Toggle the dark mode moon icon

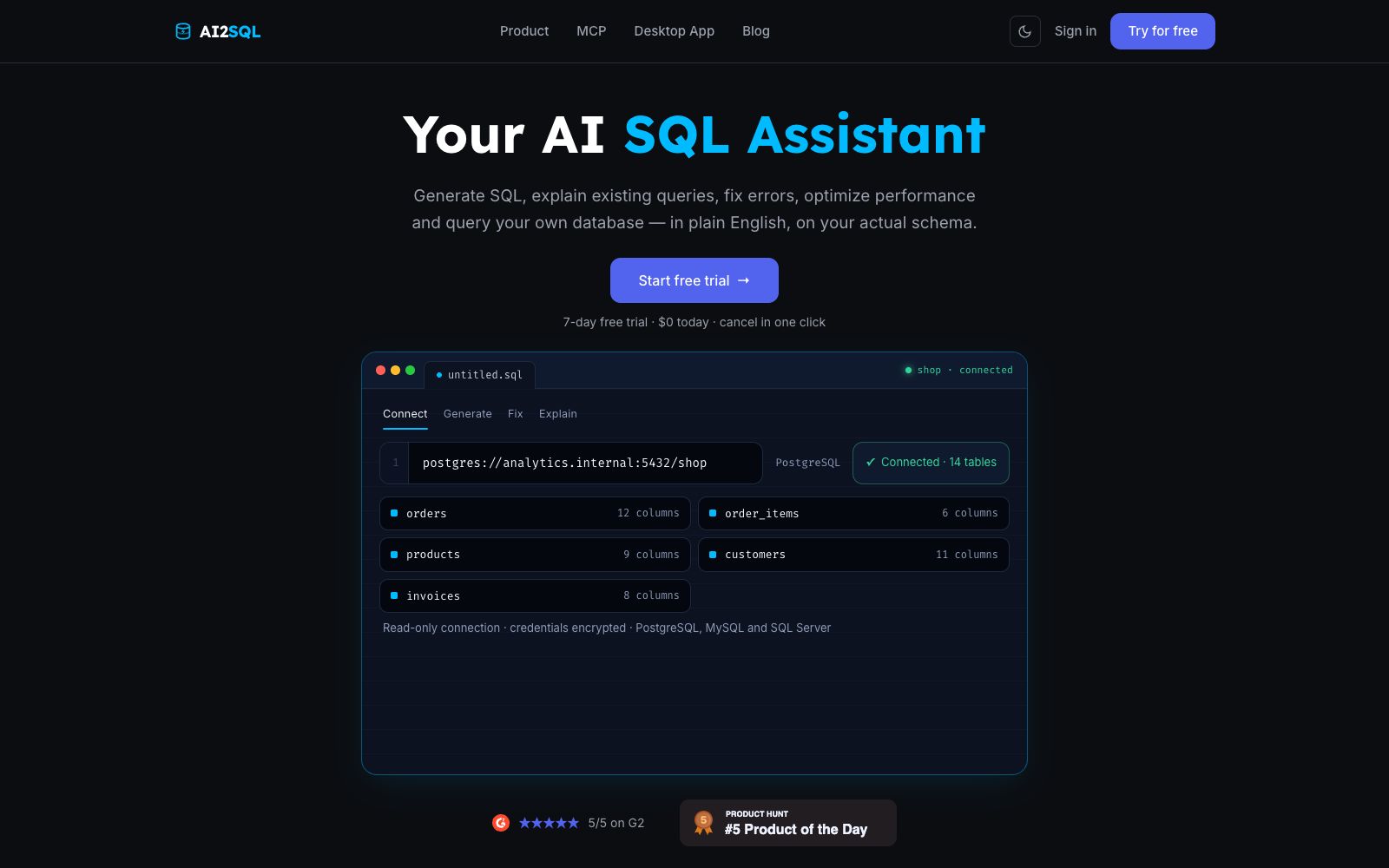click(x=1025, y=31)
